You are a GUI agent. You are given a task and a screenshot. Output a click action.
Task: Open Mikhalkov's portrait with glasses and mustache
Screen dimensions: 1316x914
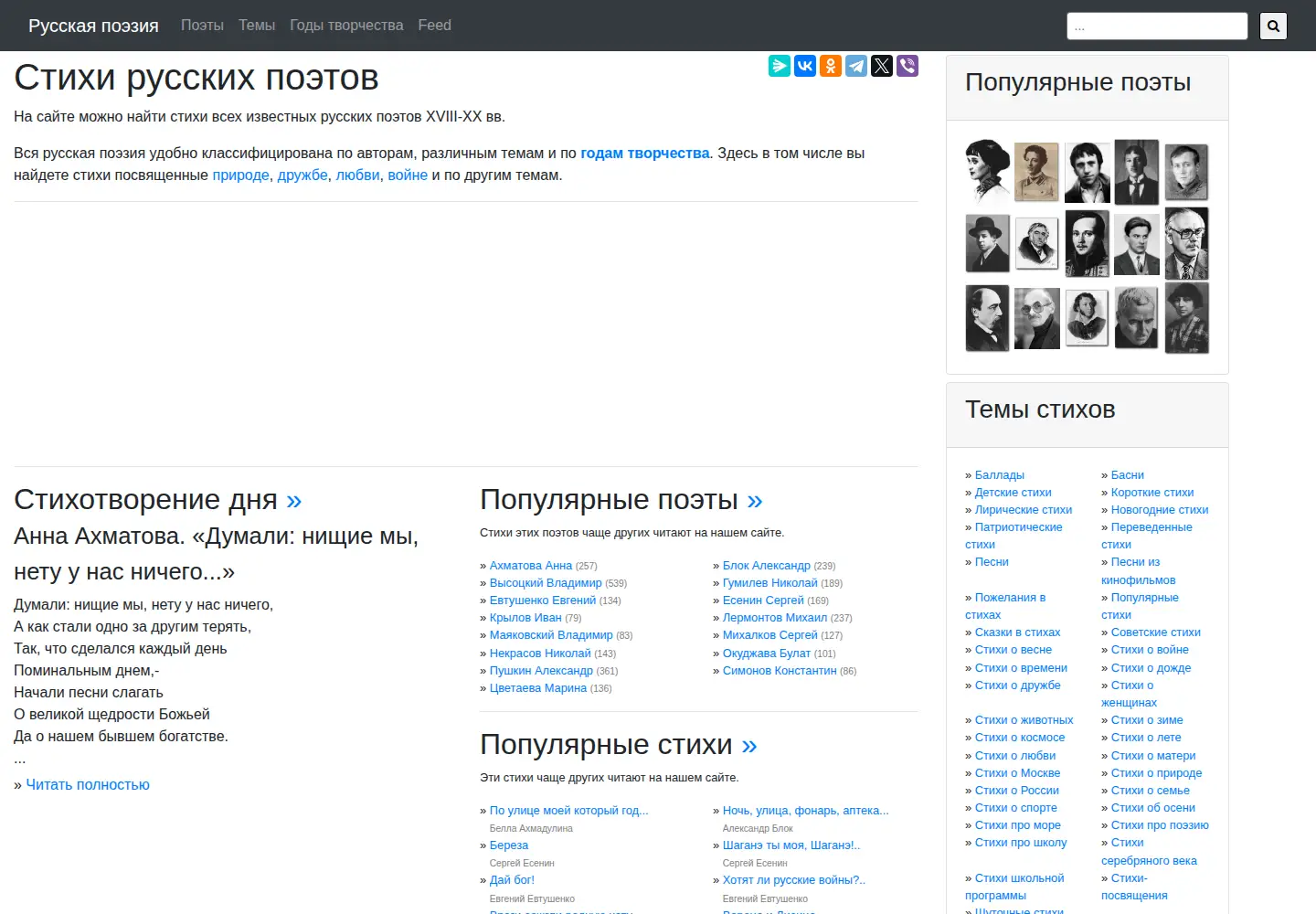tap(1186, 244)
